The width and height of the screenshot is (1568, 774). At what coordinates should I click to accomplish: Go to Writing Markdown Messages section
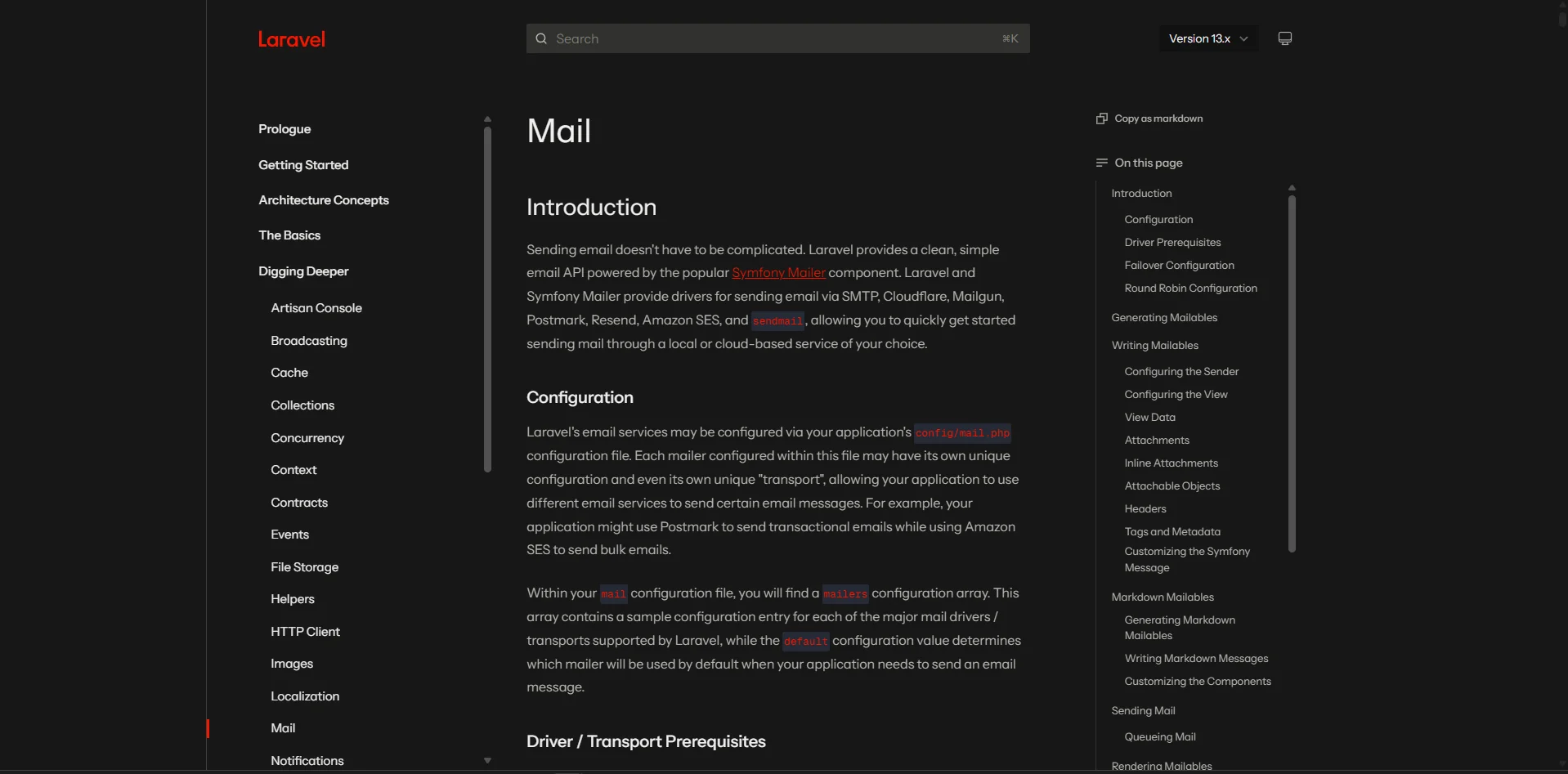(1196, 659)
